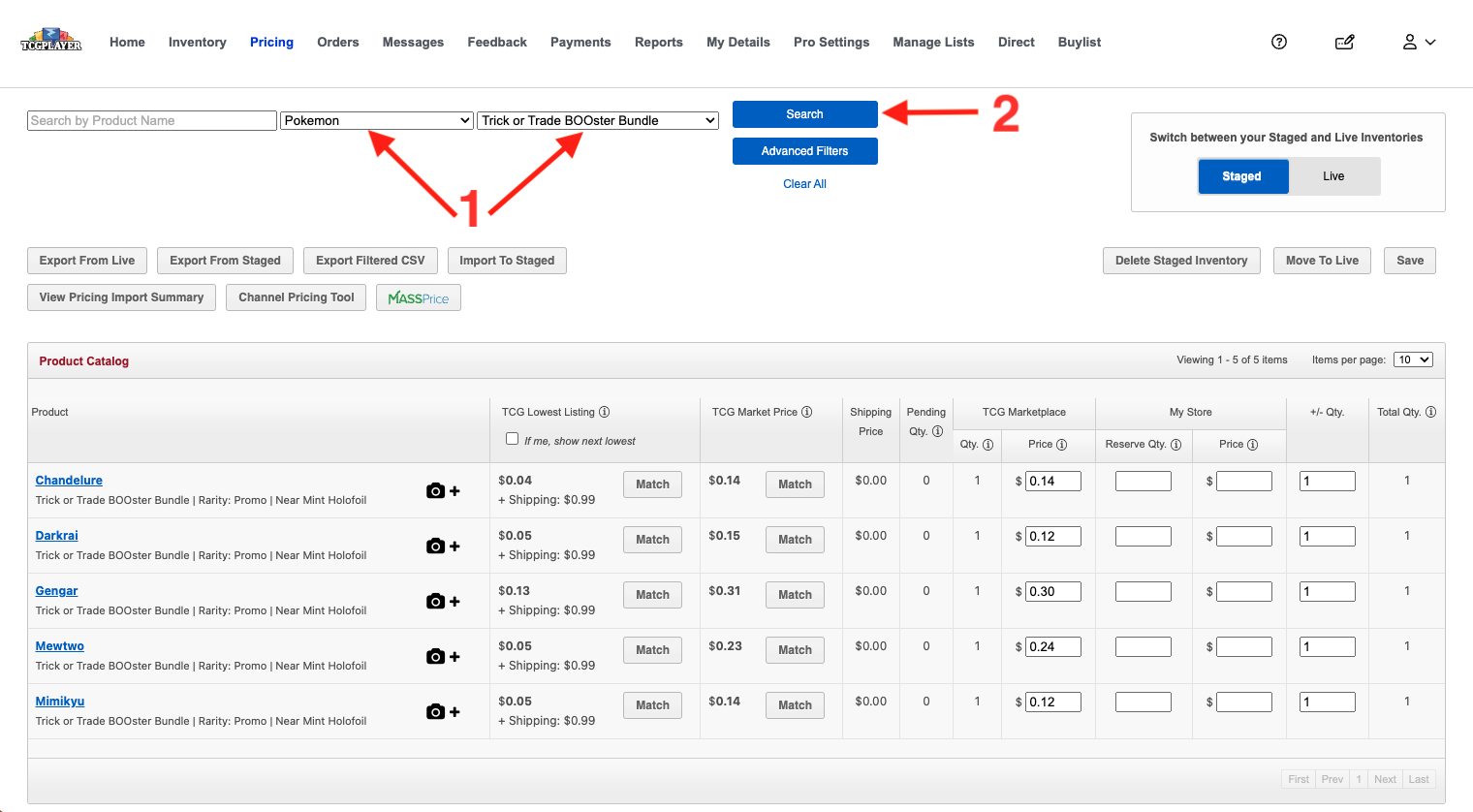
Task: Click Import To Staged button
Action: [507, 261]
